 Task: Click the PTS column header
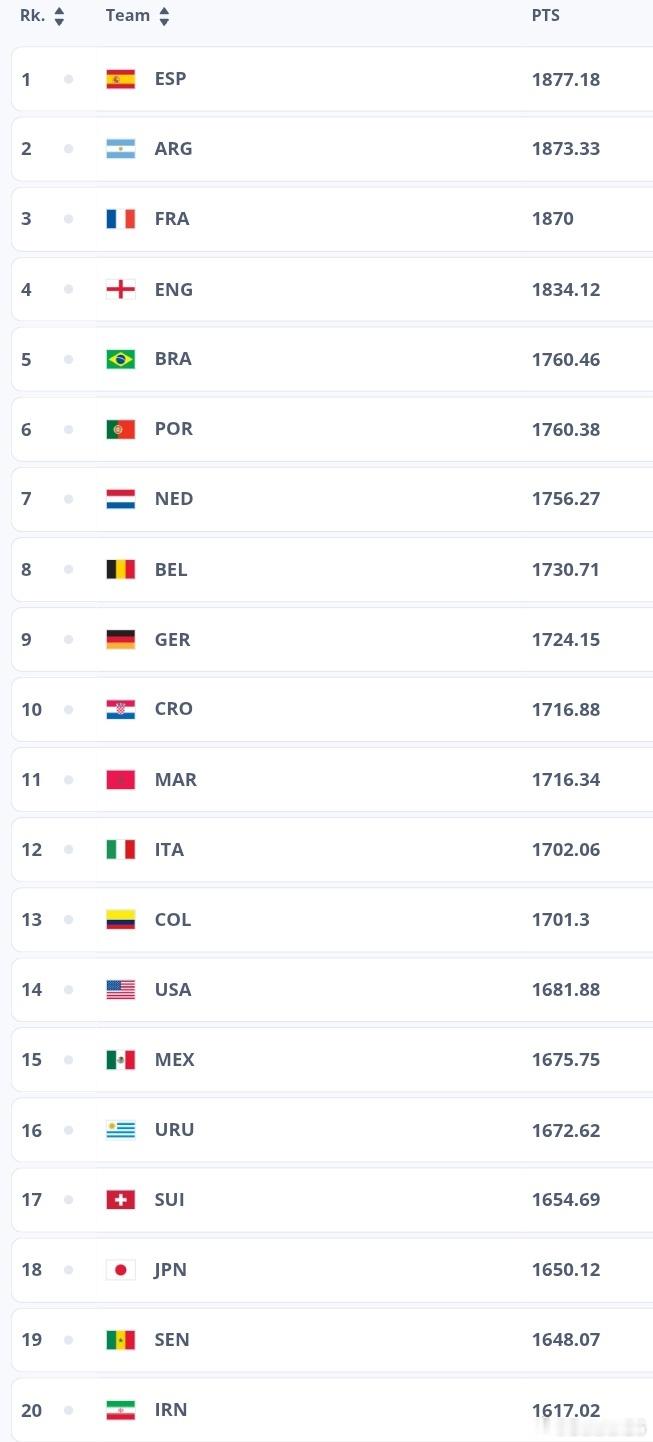click(546, 15)
